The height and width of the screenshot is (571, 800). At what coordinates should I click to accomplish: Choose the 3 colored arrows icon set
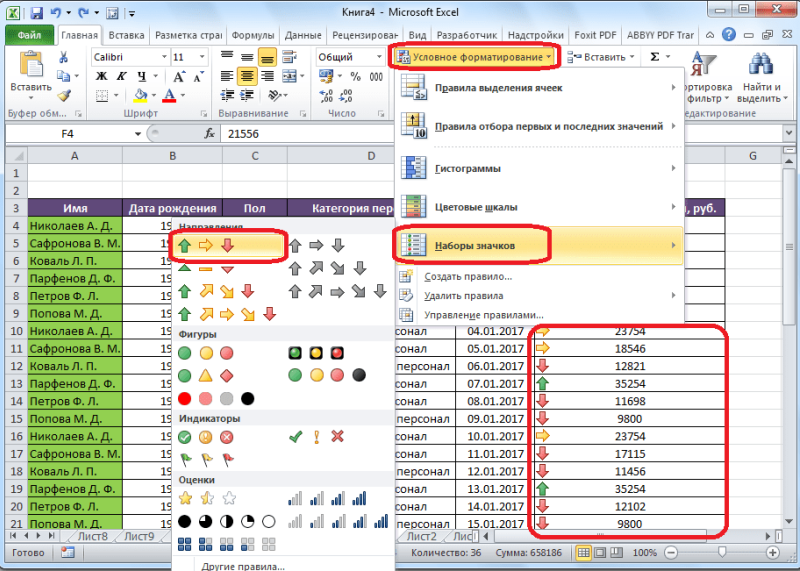pyautogui.click(x=206, y=245)
